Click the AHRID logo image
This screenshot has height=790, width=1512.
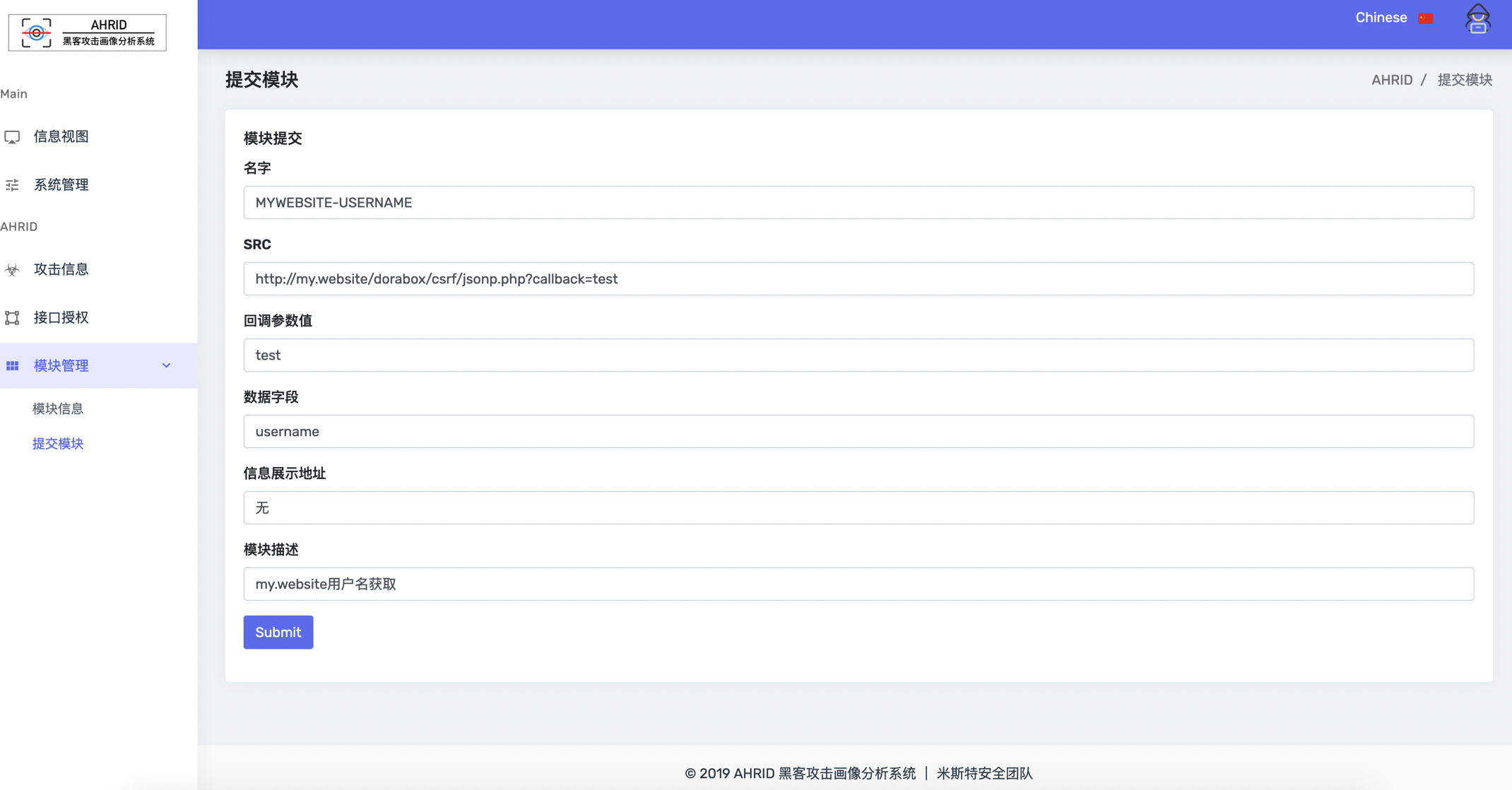pyautogui.click(x=88, y=33)
